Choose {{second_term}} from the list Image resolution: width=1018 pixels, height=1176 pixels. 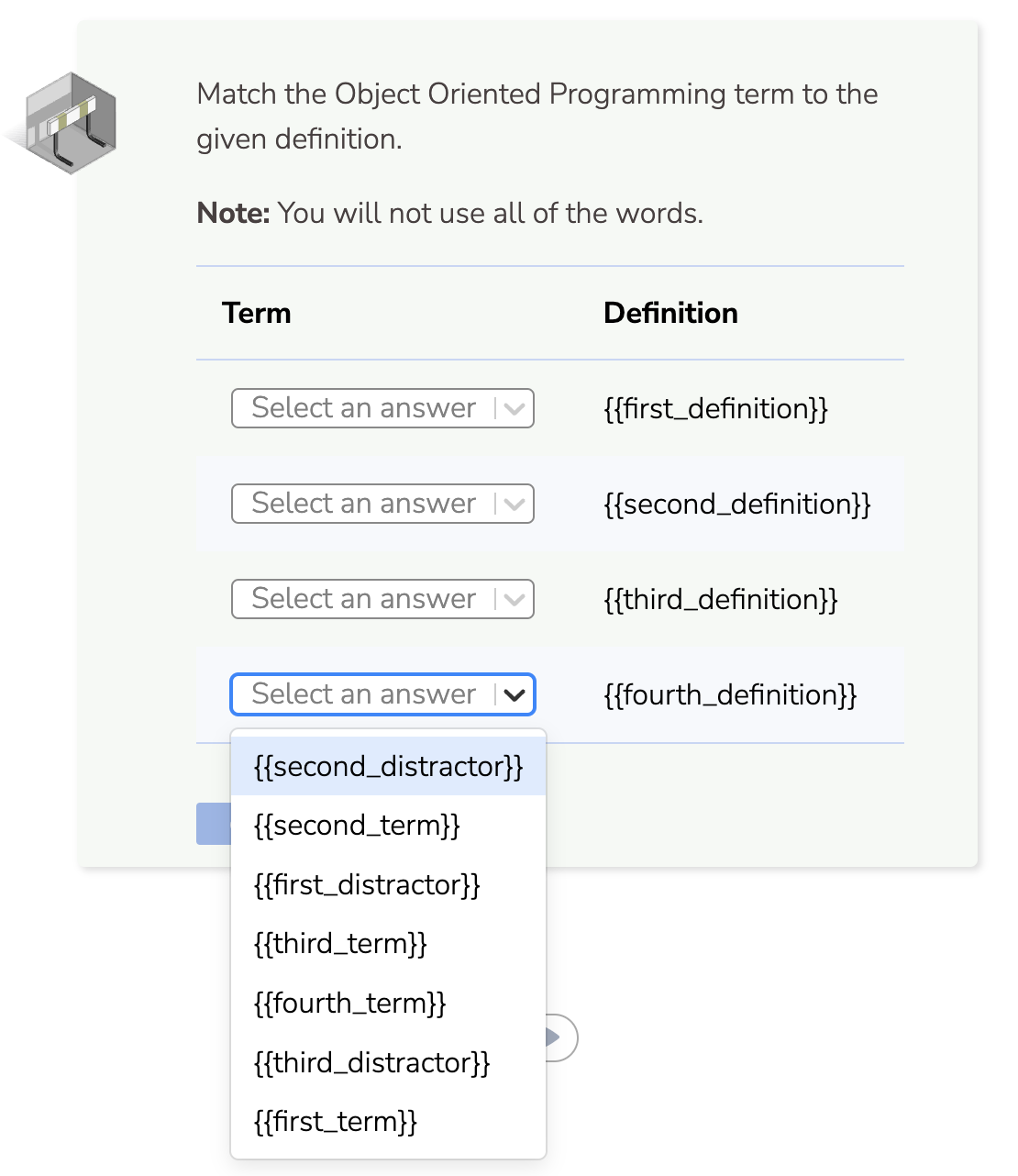pos(357,826)
